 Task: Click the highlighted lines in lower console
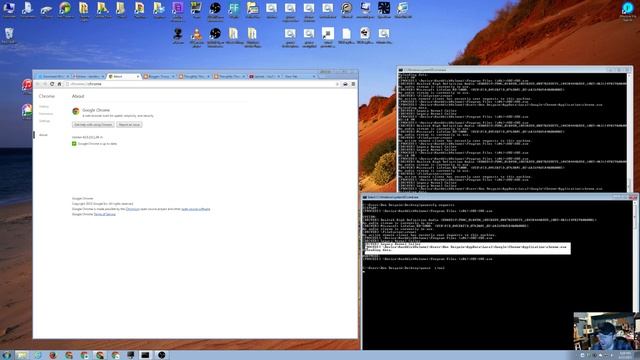pyautogui.click(x=467, y=248)
